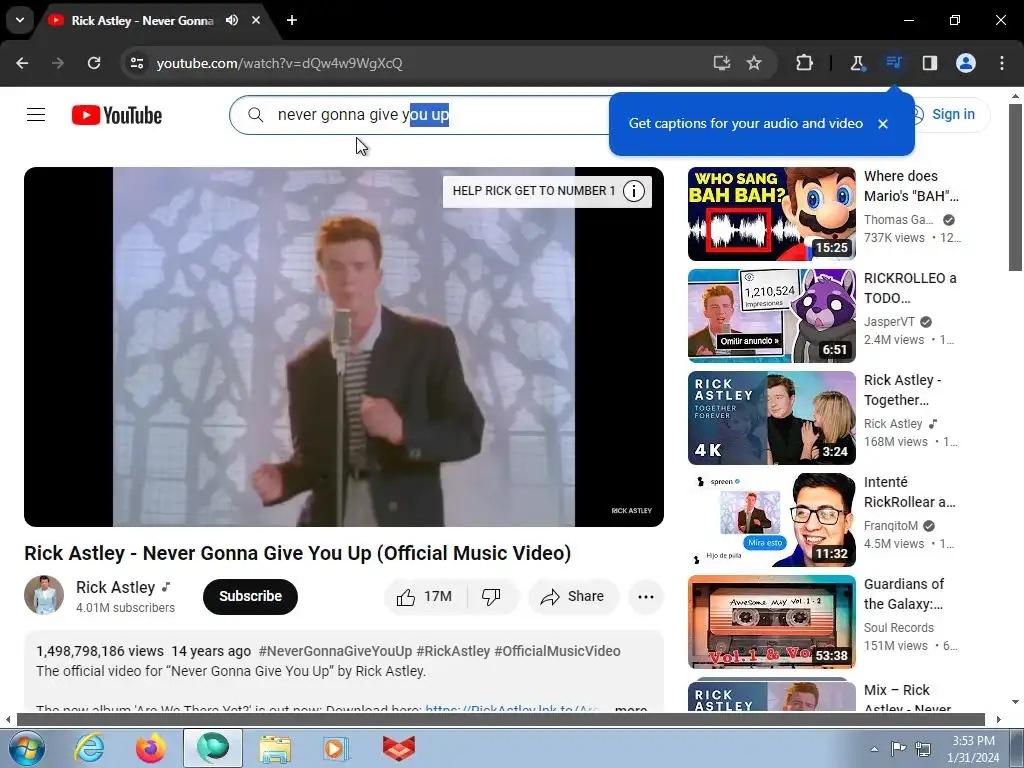The width and height of the screenshot is (1024, 768).
Task: Click the #OfficialMusicVideo hashtag
Action: [x=557, y=651]
